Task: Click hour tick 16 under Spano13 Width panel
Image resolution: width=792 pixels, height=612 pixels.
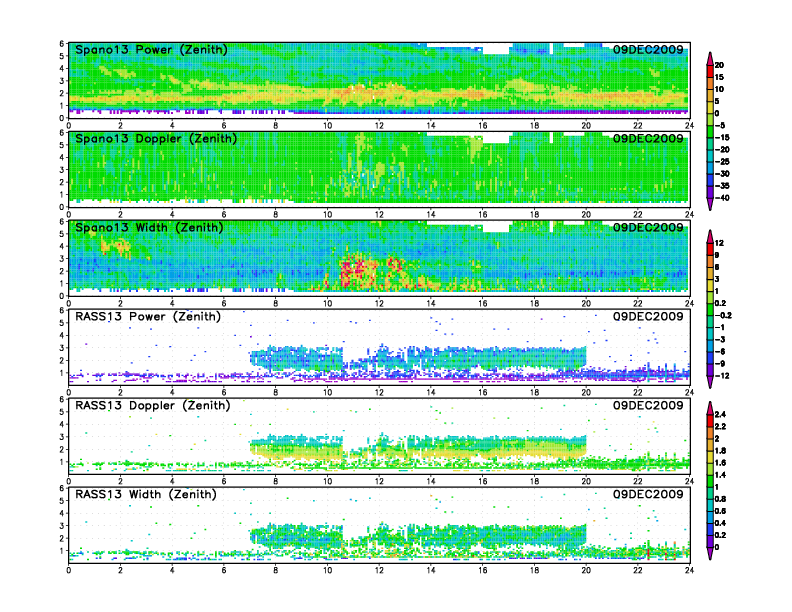Action: 482,303
